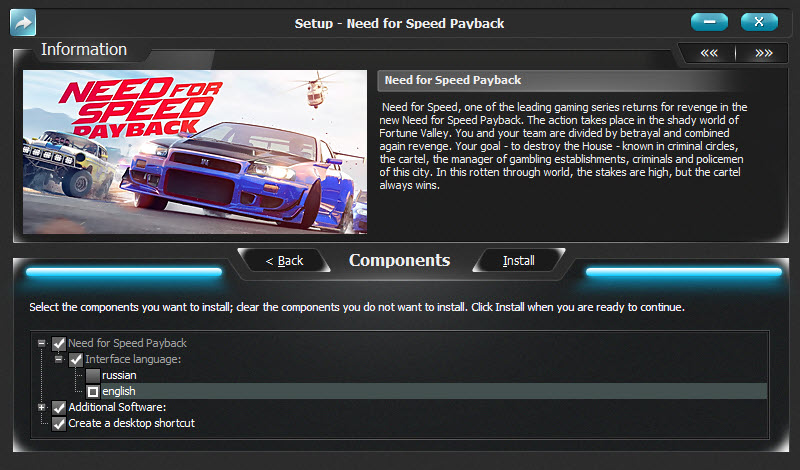Select the Information tab header
Image resolution: width=800 pixels, height=470 pixels.
(84, 49)
